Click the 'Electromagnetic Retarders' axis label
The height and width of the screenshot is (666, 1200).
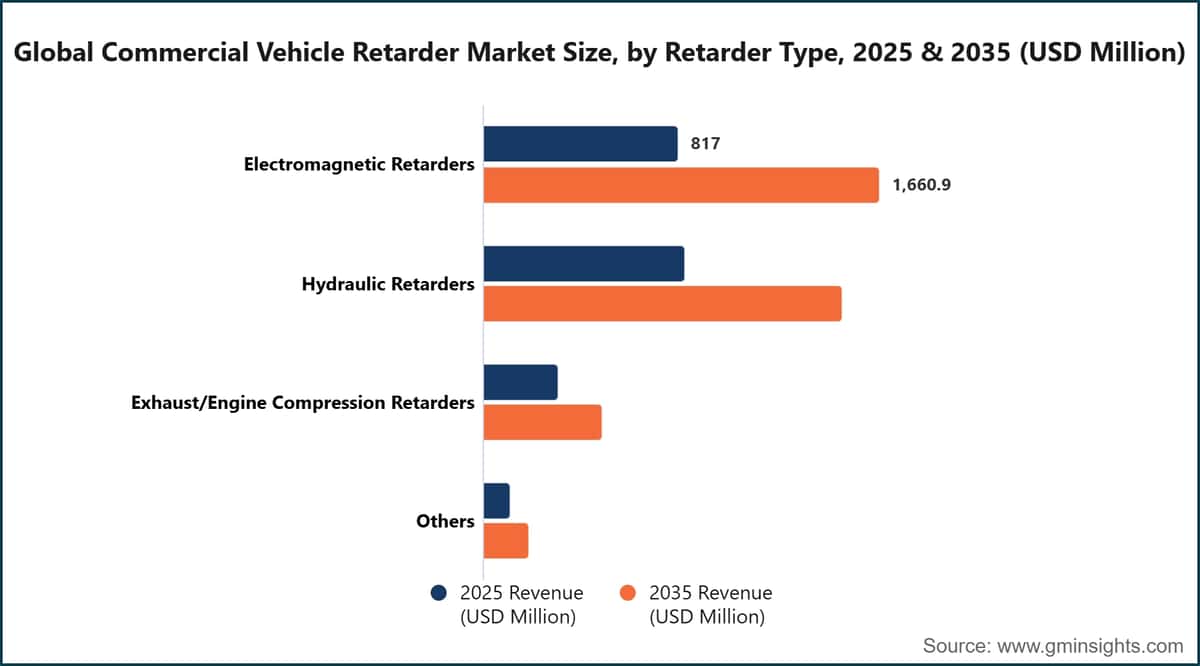click(x=359, y=165)
